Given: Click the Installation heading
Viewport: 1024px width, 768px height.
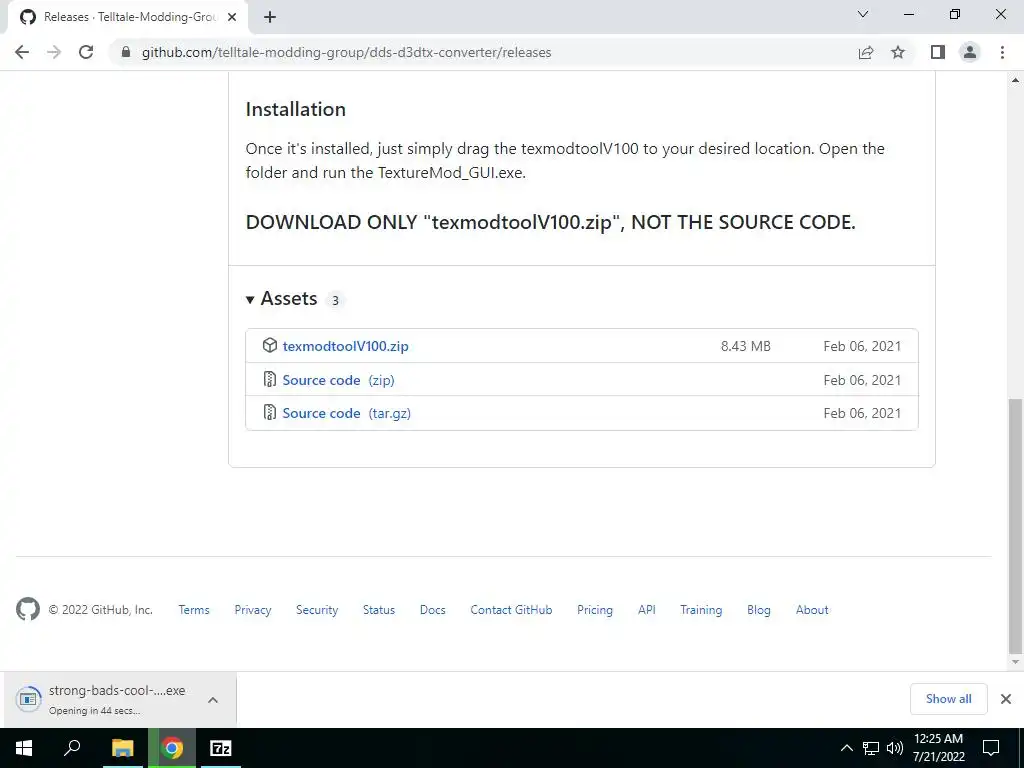Looking at the screenshot, I should click(296, 109).
